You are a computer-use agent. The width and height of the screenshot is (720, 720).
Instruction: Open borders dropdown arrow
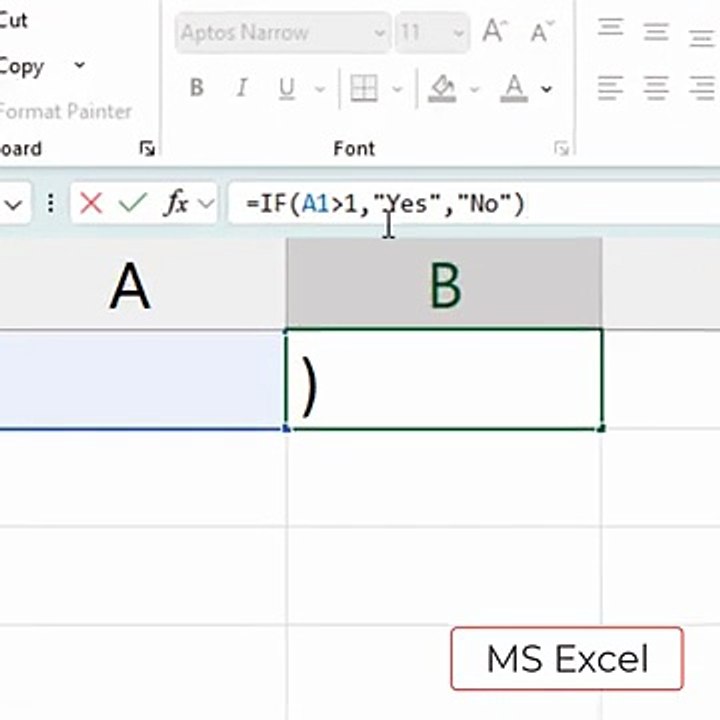[x=397, y=89]
